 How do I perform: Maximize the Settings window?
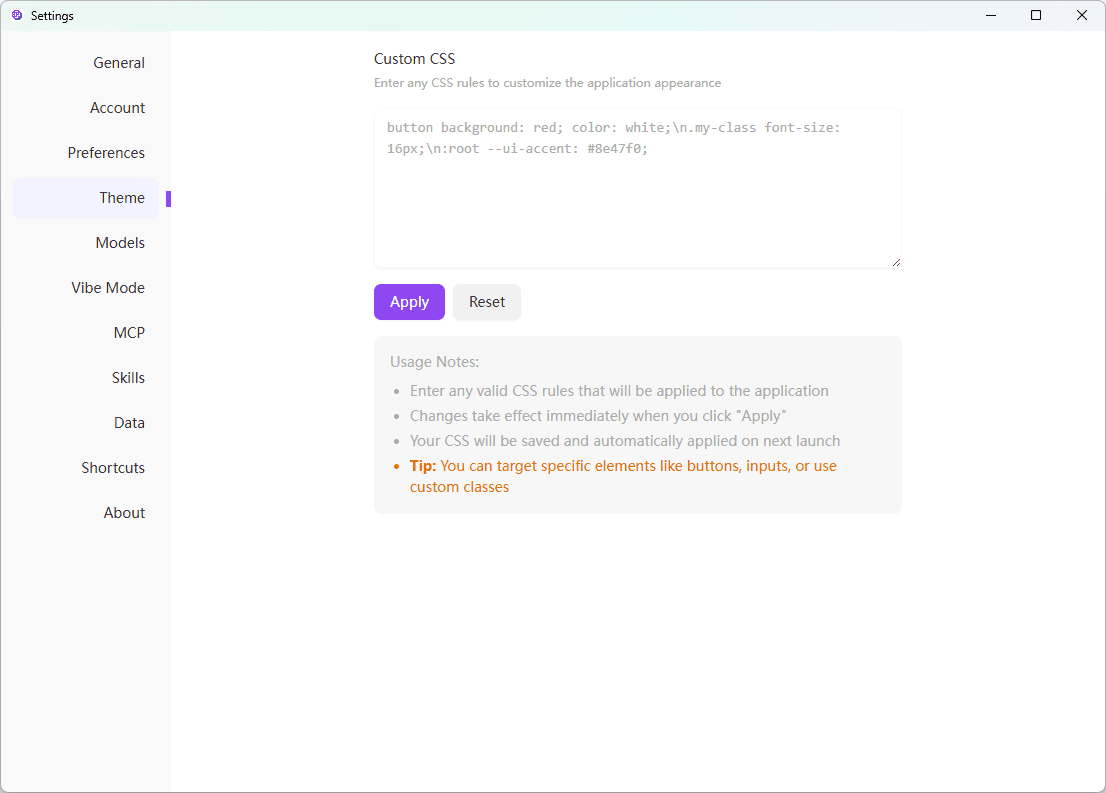1036,15
